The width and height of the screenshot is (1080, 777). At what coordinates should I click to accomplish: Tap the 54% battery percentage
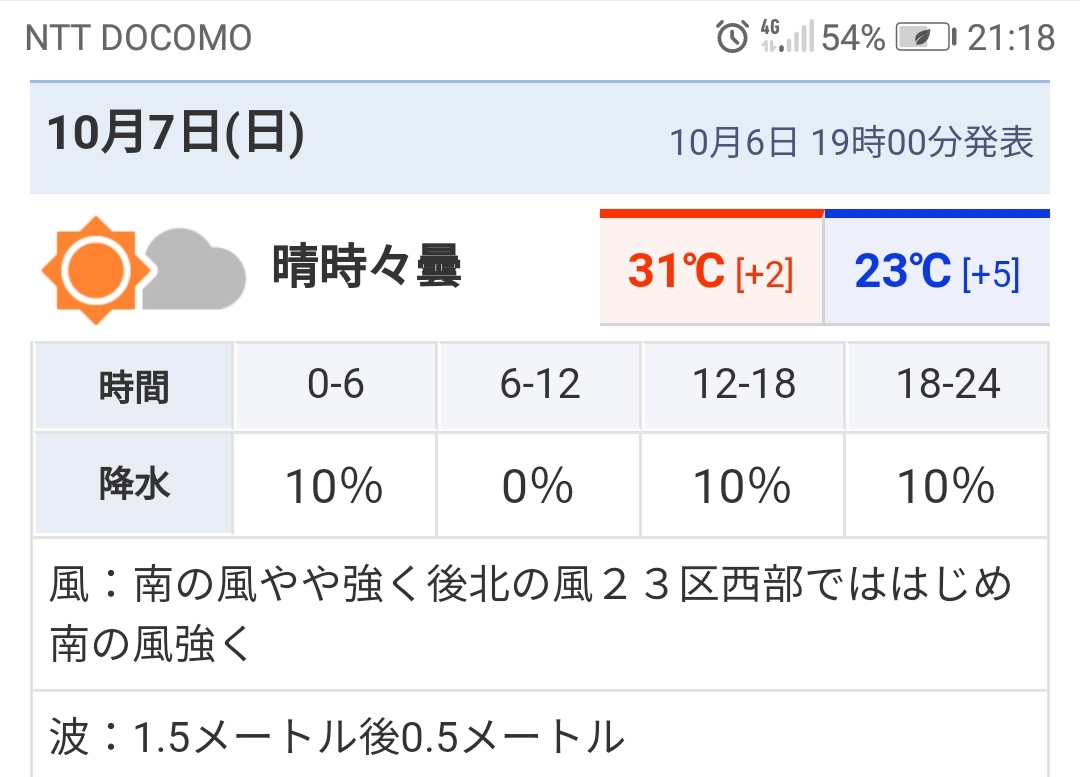pos(853,38)
